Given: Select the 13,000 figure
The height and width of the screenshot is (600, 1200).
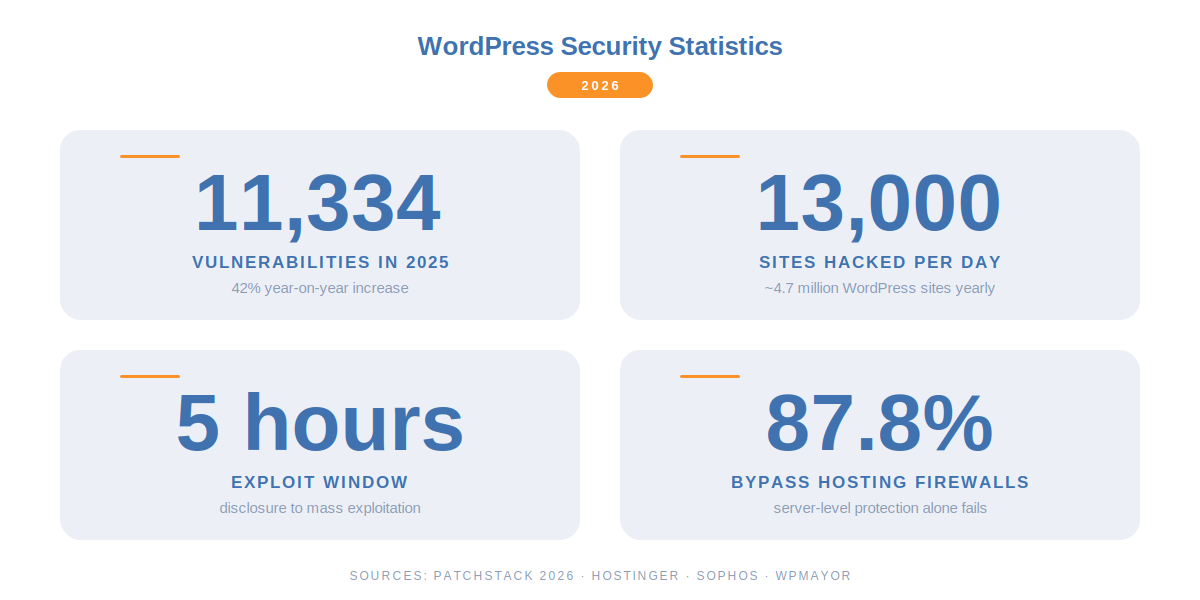Looking at the screenshot, I should coord(878,203).
